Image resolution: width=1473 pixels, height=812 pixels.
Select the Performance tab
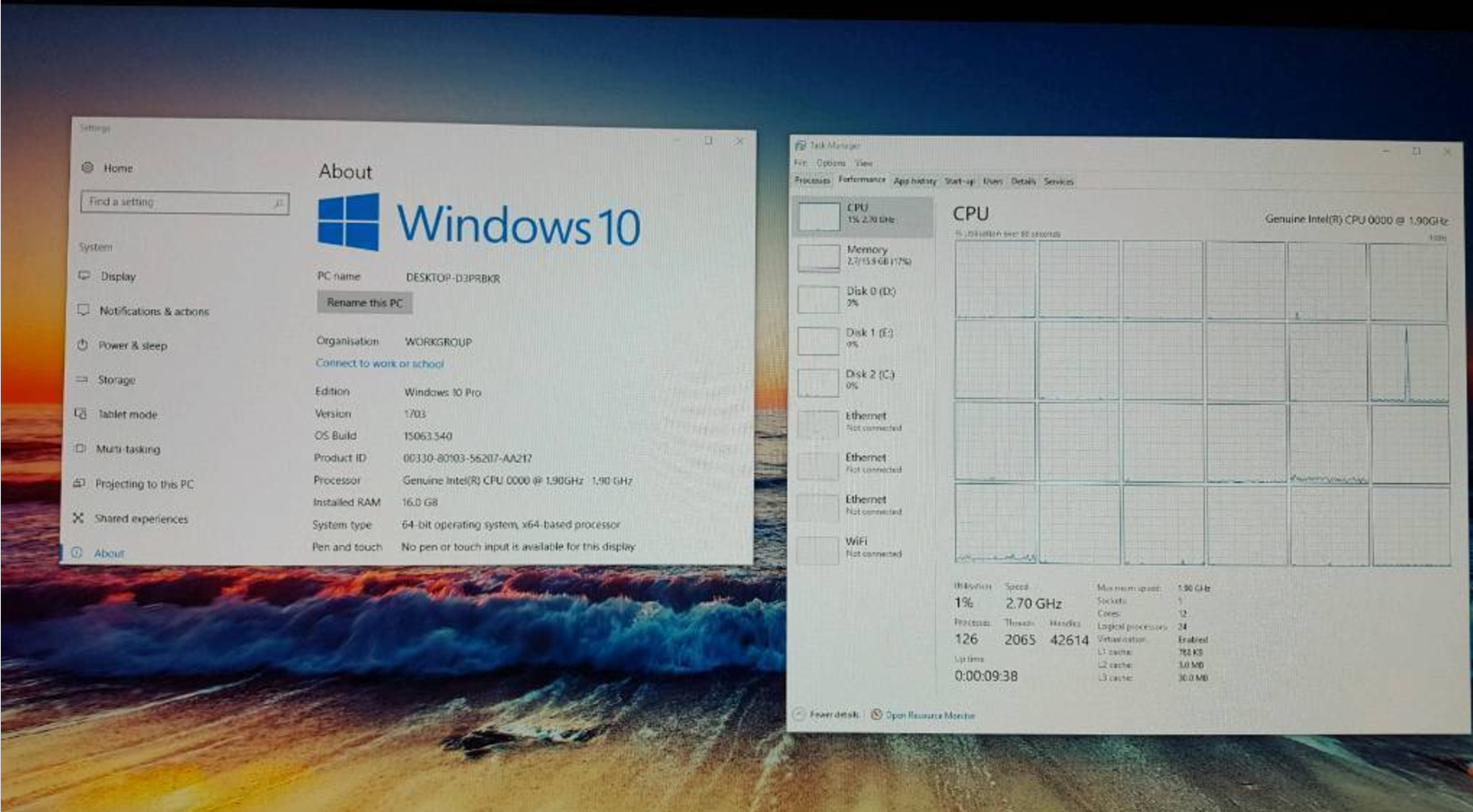click(861, 180)
